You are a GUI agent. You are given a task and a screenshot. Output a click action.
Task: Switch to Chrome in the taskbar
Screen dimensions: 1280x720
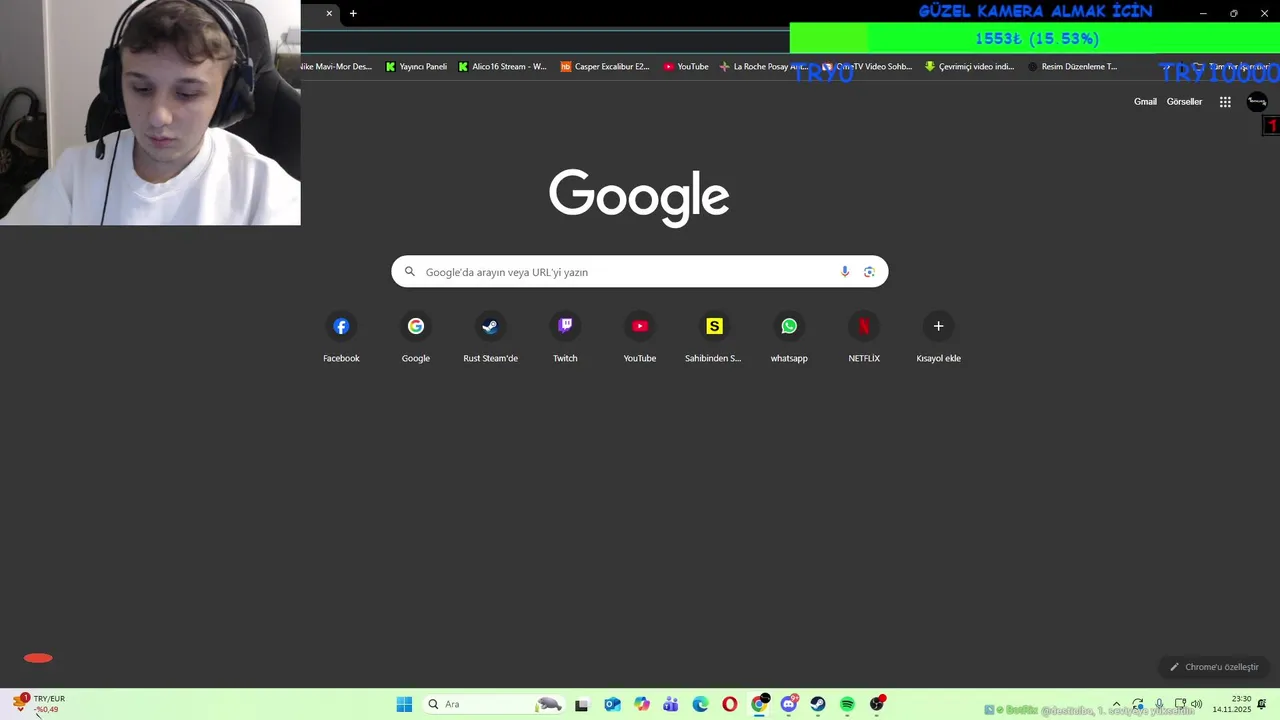759,704
